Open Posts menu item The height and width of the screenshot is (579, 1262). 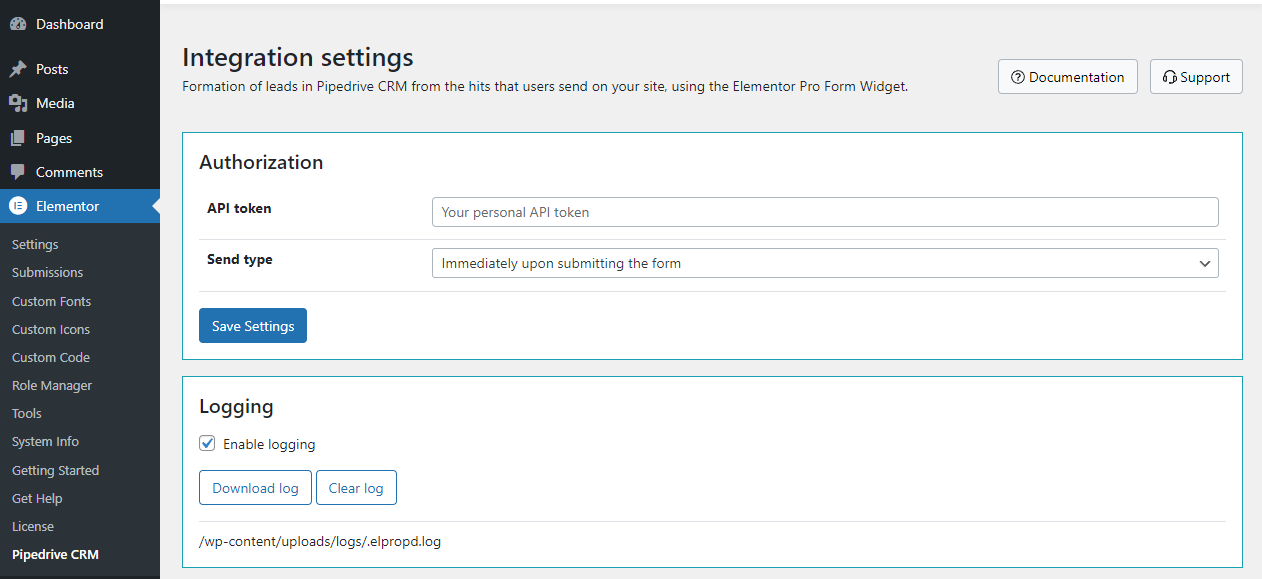80,69
